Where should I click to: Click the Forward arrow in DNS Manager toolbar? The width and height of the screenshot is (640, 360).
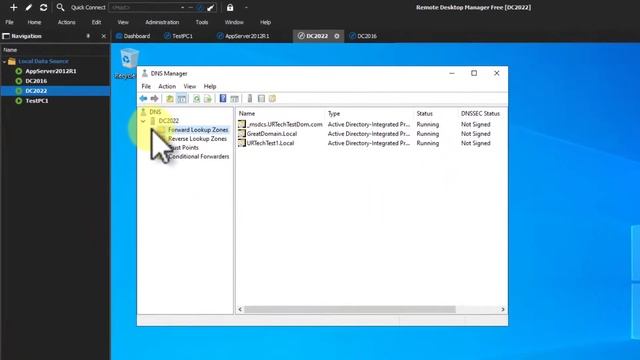[x=154, y=98]
